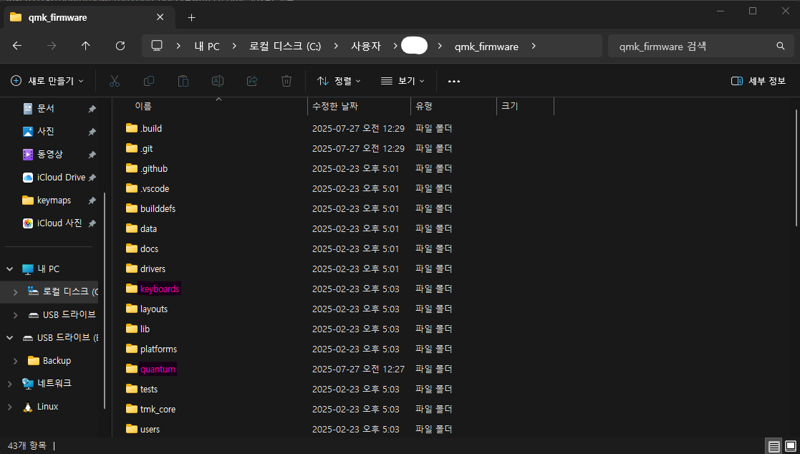Screen dimensions: 800x454
Task: Refresh the current folder view
Action: click(120, 46)
